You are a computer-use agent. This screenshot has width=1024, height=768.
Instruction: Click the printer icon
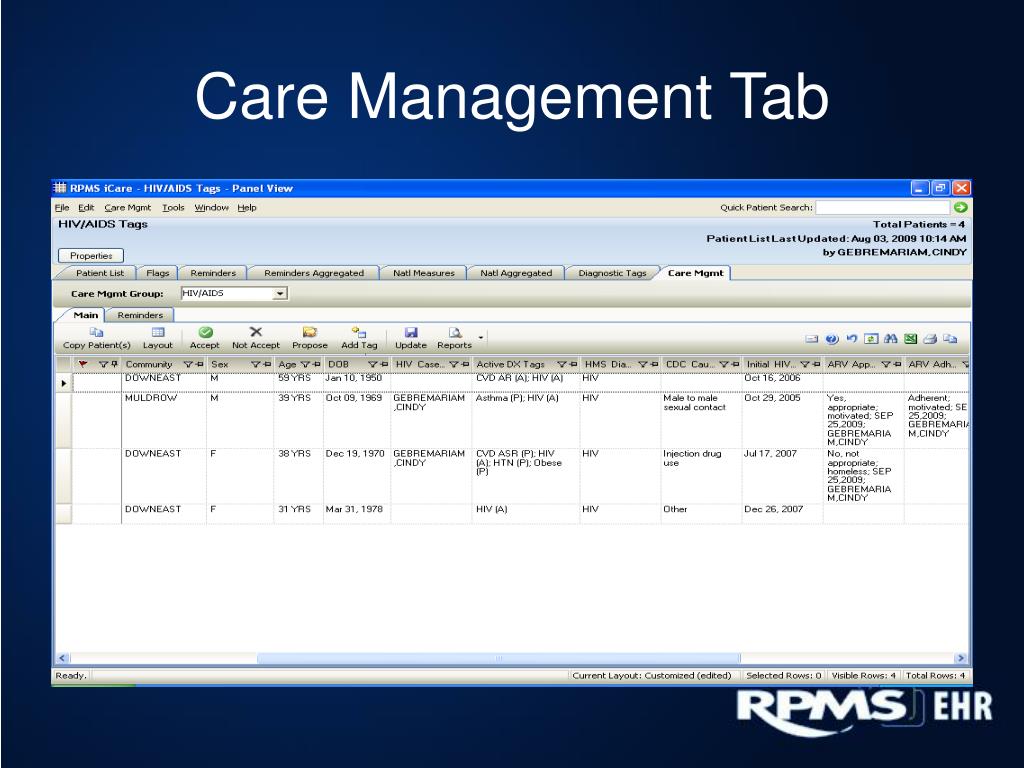point(930,338)
